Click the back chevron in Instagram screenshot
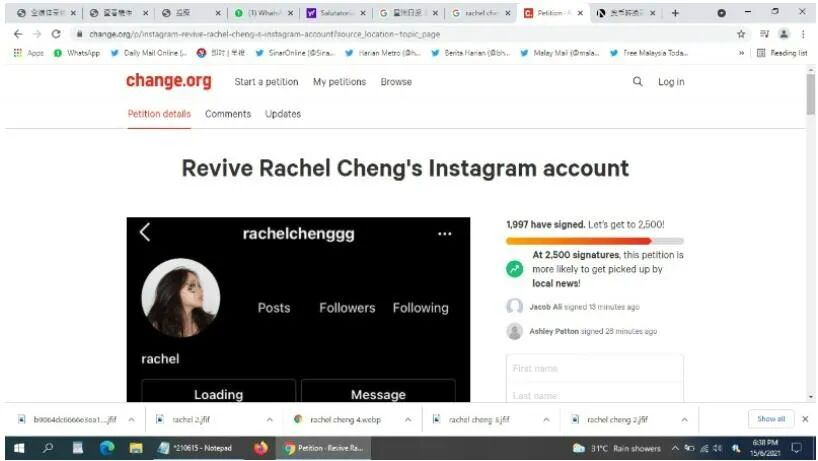The image size is (818, 461). click(145, 232)
